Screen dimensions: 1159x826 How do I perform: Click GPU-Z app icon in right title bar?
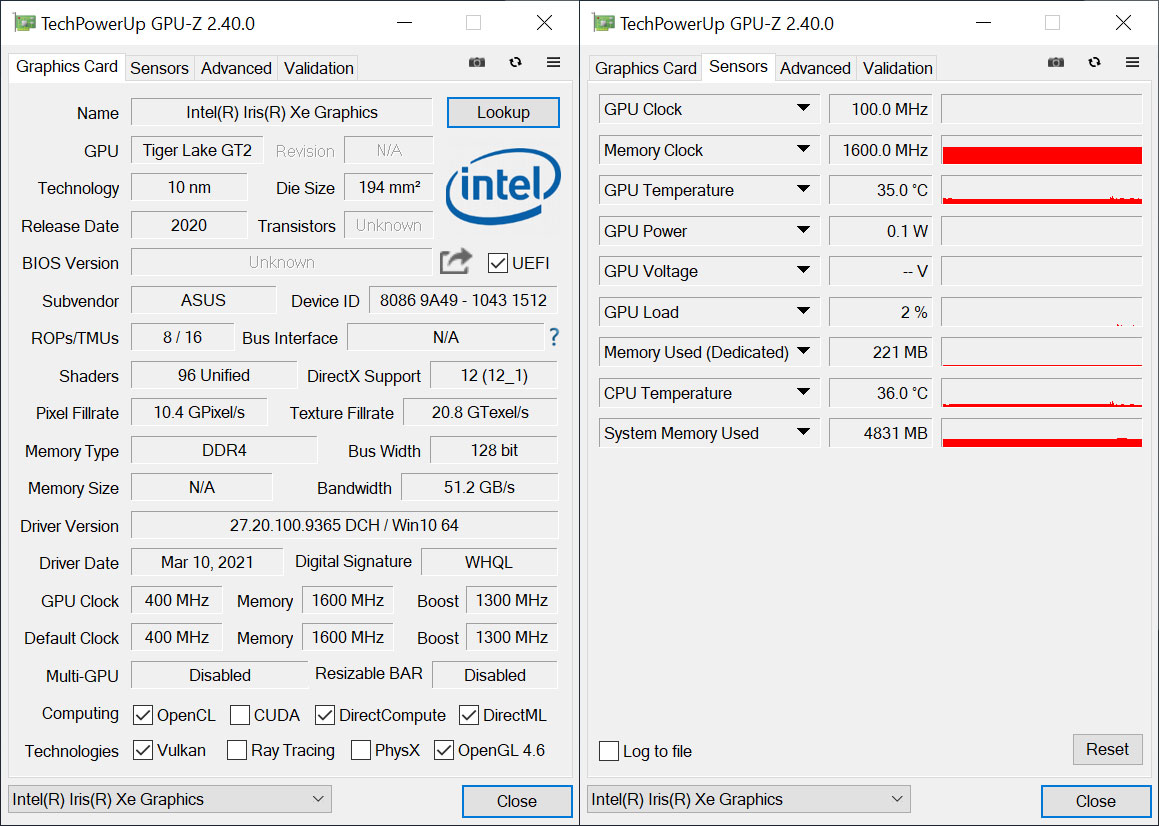click(x=603, y=23)
